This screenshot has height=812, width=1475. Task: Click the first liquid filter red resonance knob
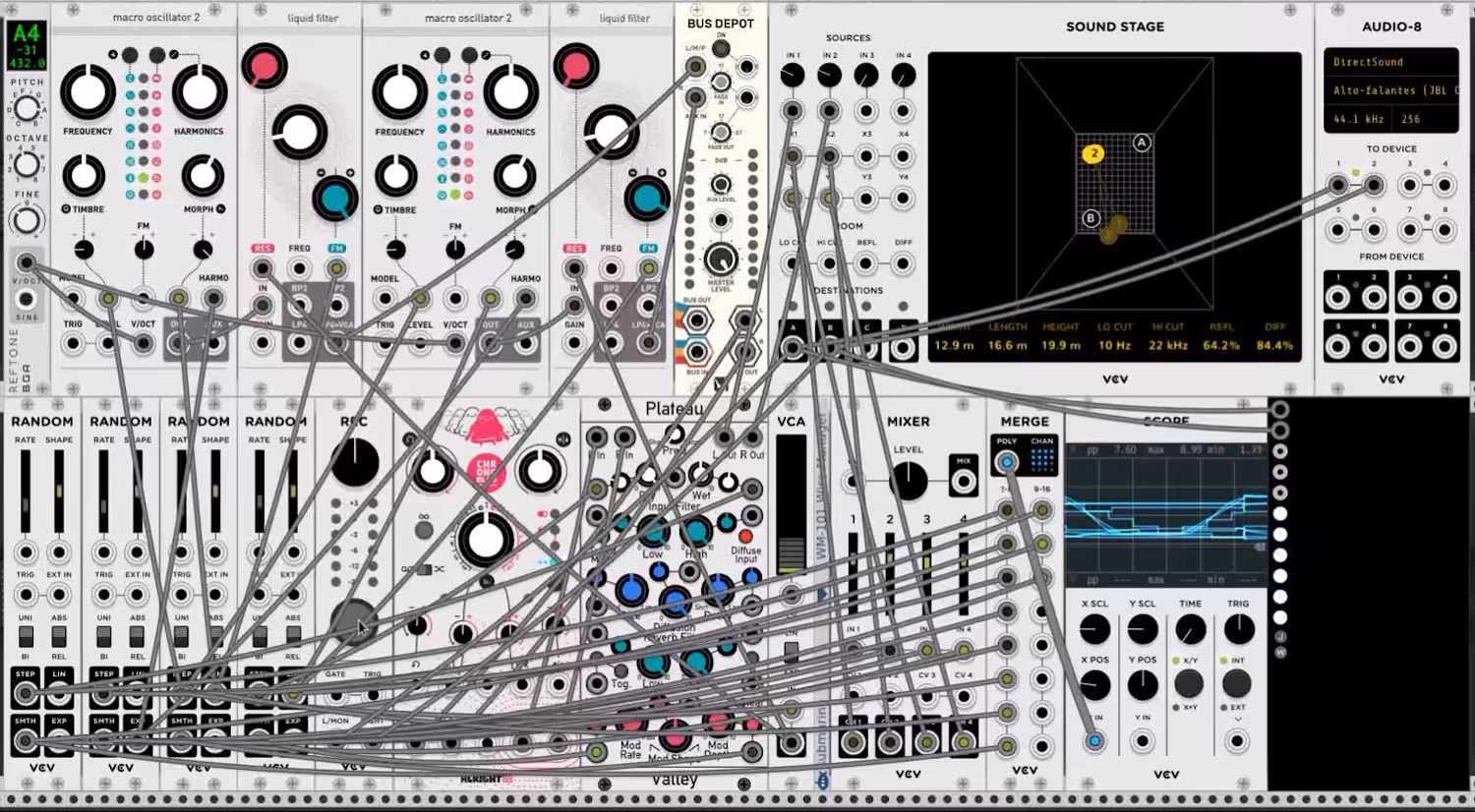[264, 67]
